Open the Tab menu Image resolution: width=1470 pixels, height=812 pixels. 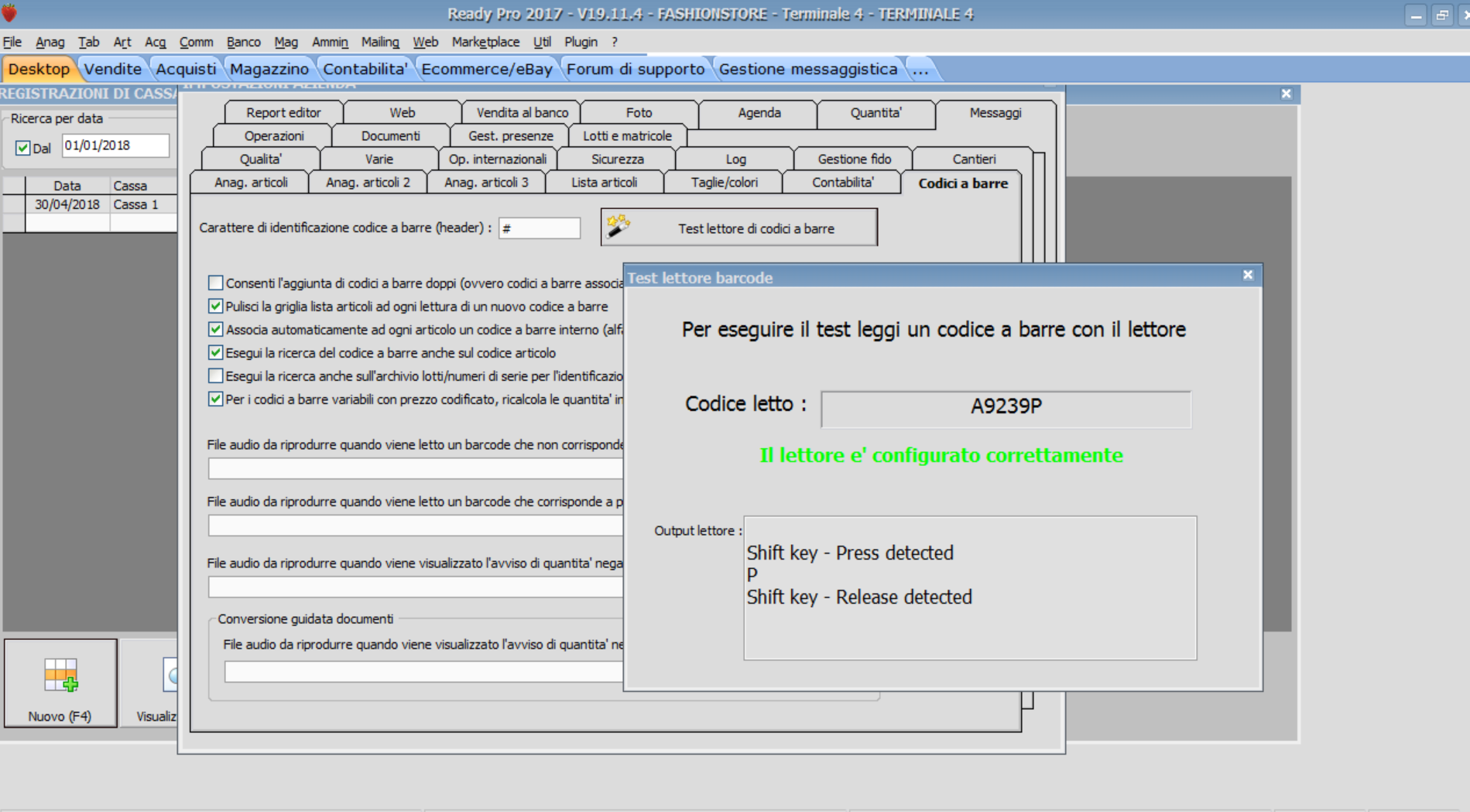click(89, 42)
